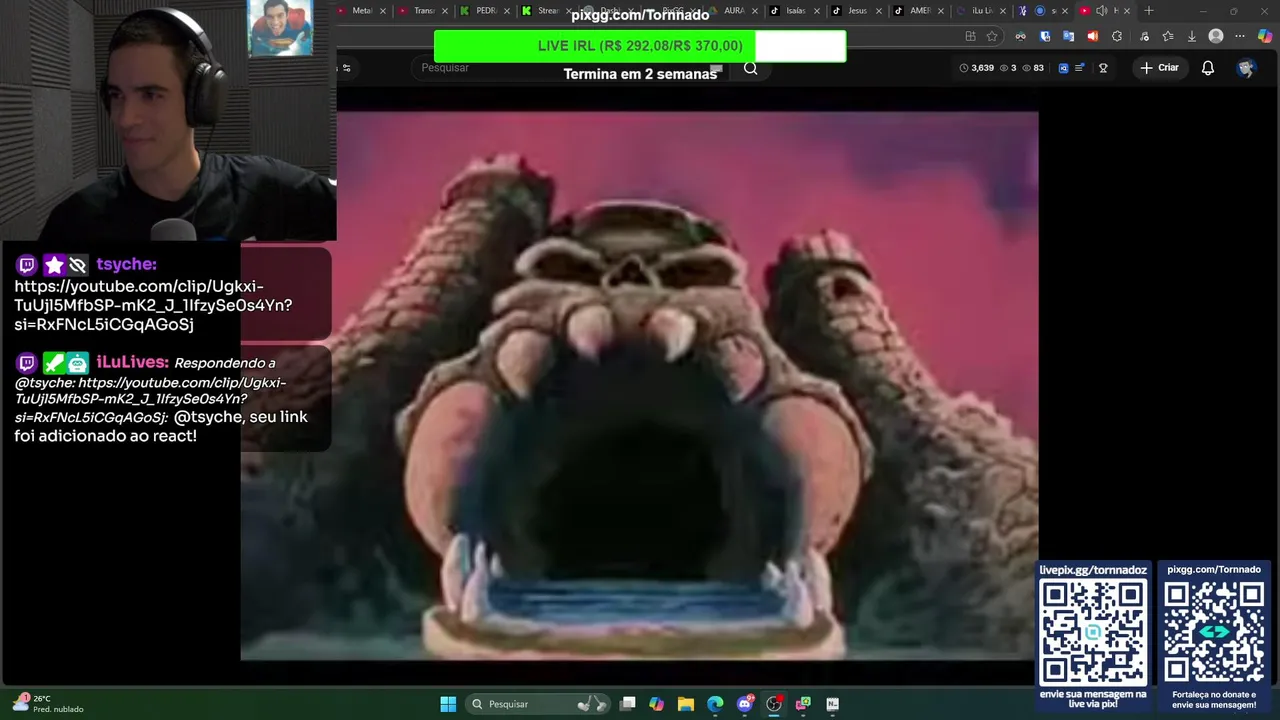Open the Notion app on the taskbar
1280x720 pixels.
(x=832, y=704)
